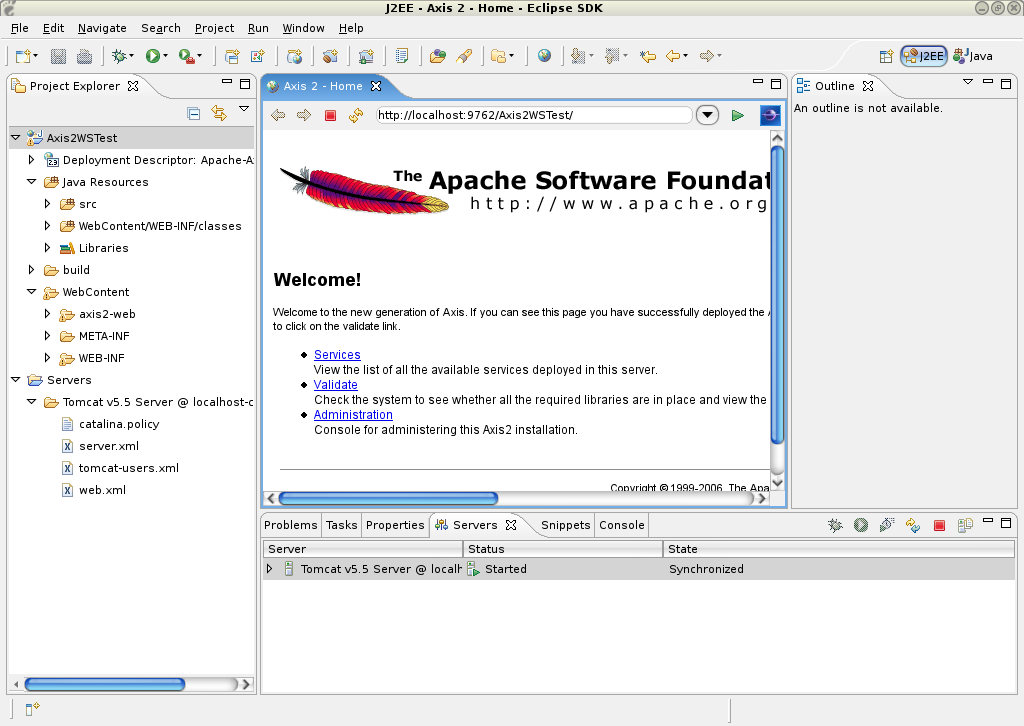Close the Axis 2 - Home editor tab
1024x726 pixels.
pos(376,86)
